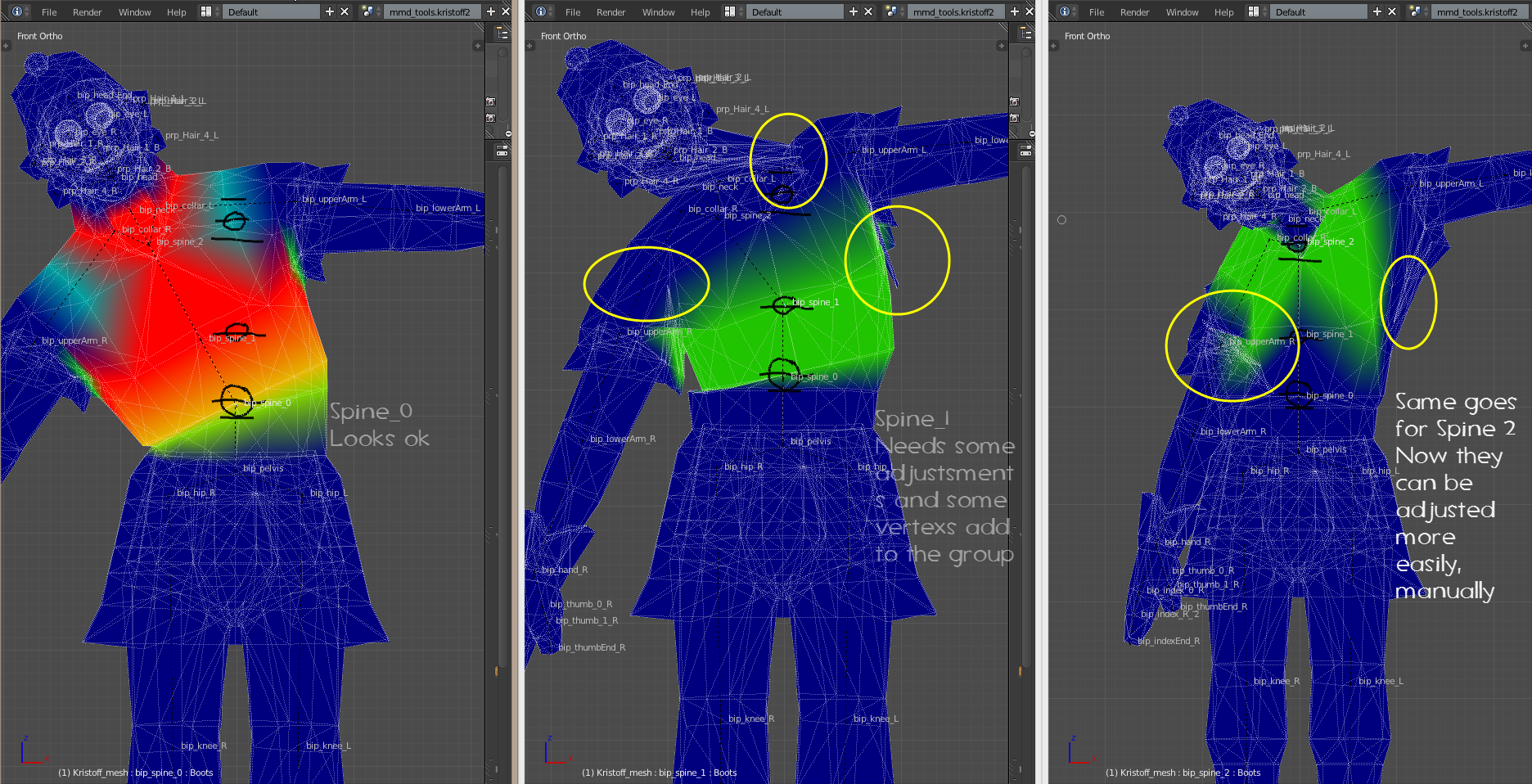The height and width of the screenshot is (784, 1532).
Task: Open Window menu in middle Blender window
Action: coord(659,12)
